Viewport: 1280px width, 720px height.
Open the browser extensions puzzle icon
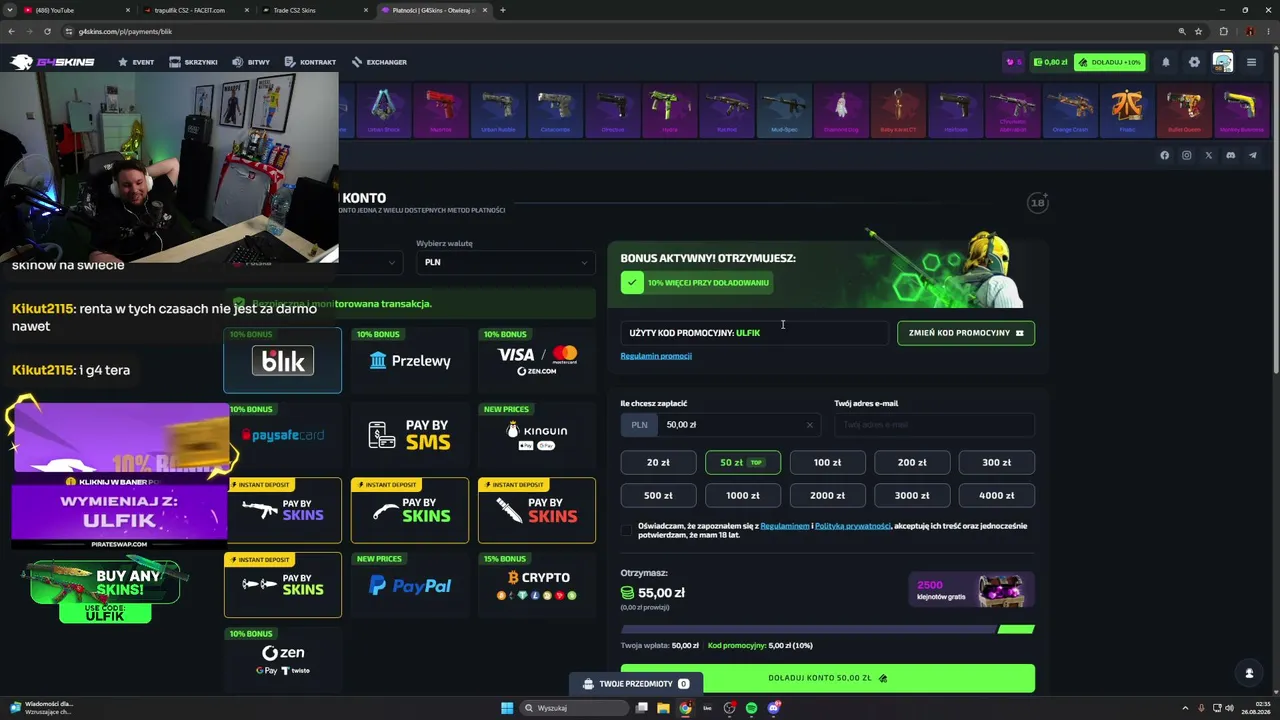click(1223, 31)
